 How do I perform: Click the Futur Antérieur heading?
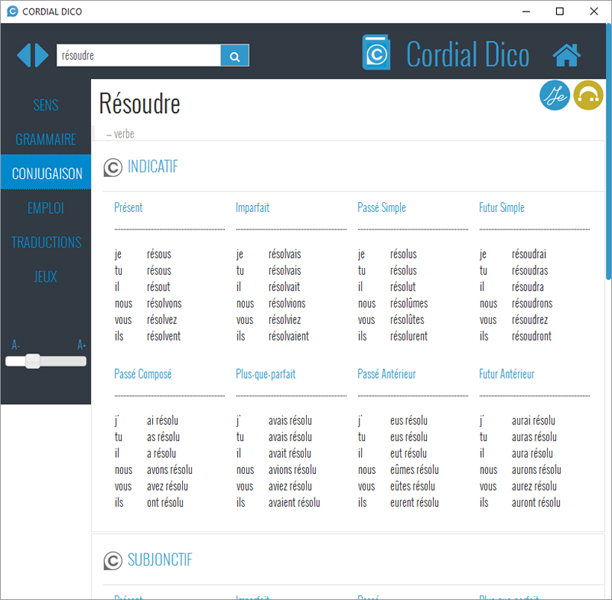507,374
